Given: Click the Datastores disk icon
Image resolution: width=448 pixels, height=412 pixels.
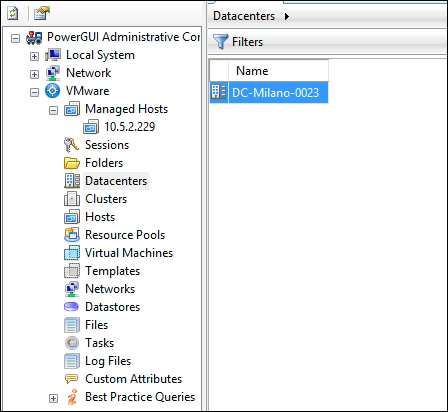Looking at the screenshot, I should pos(71,307).
